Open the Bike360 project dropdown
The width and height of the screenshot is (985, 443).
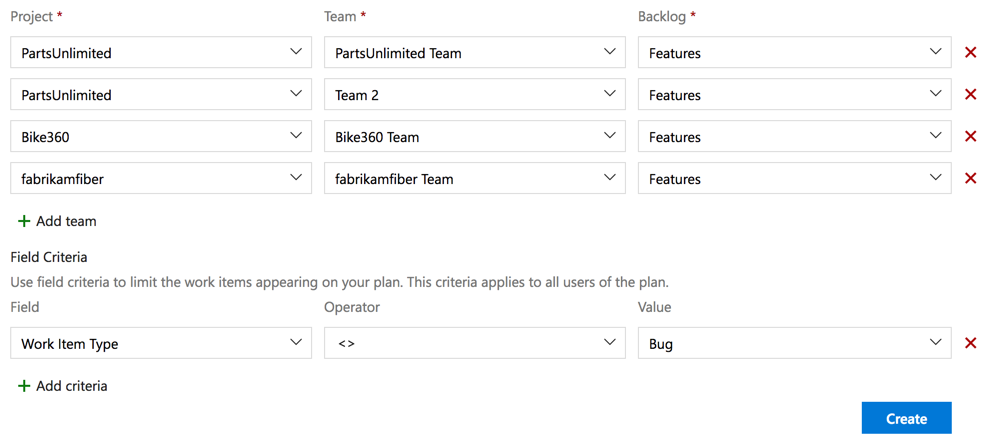pos(161,136)
